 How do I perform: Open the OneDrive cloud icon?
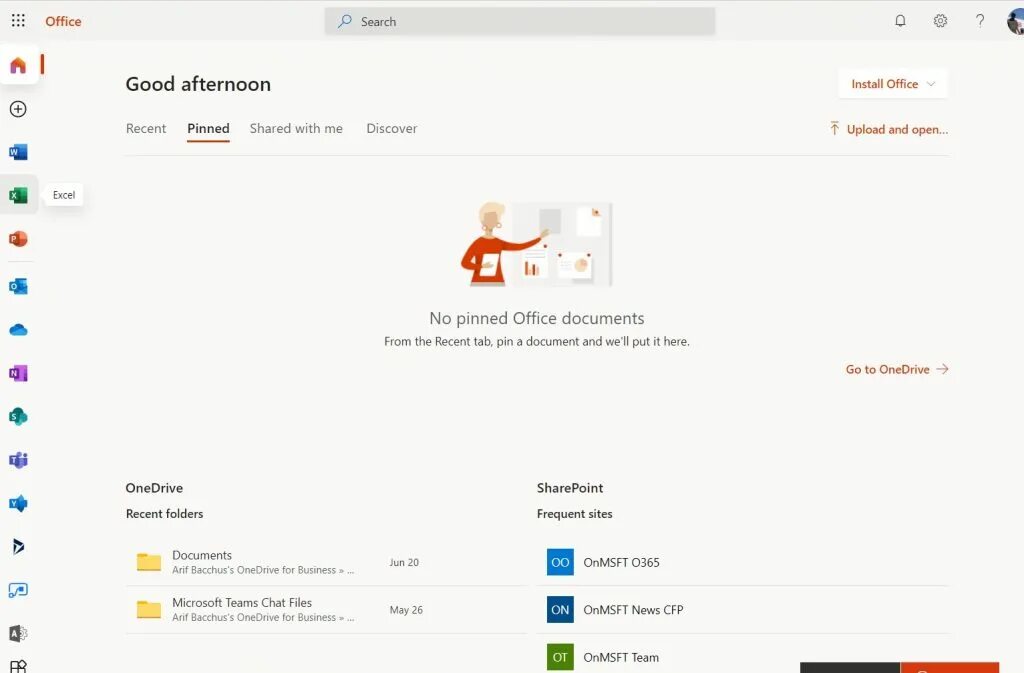(18, 328)
